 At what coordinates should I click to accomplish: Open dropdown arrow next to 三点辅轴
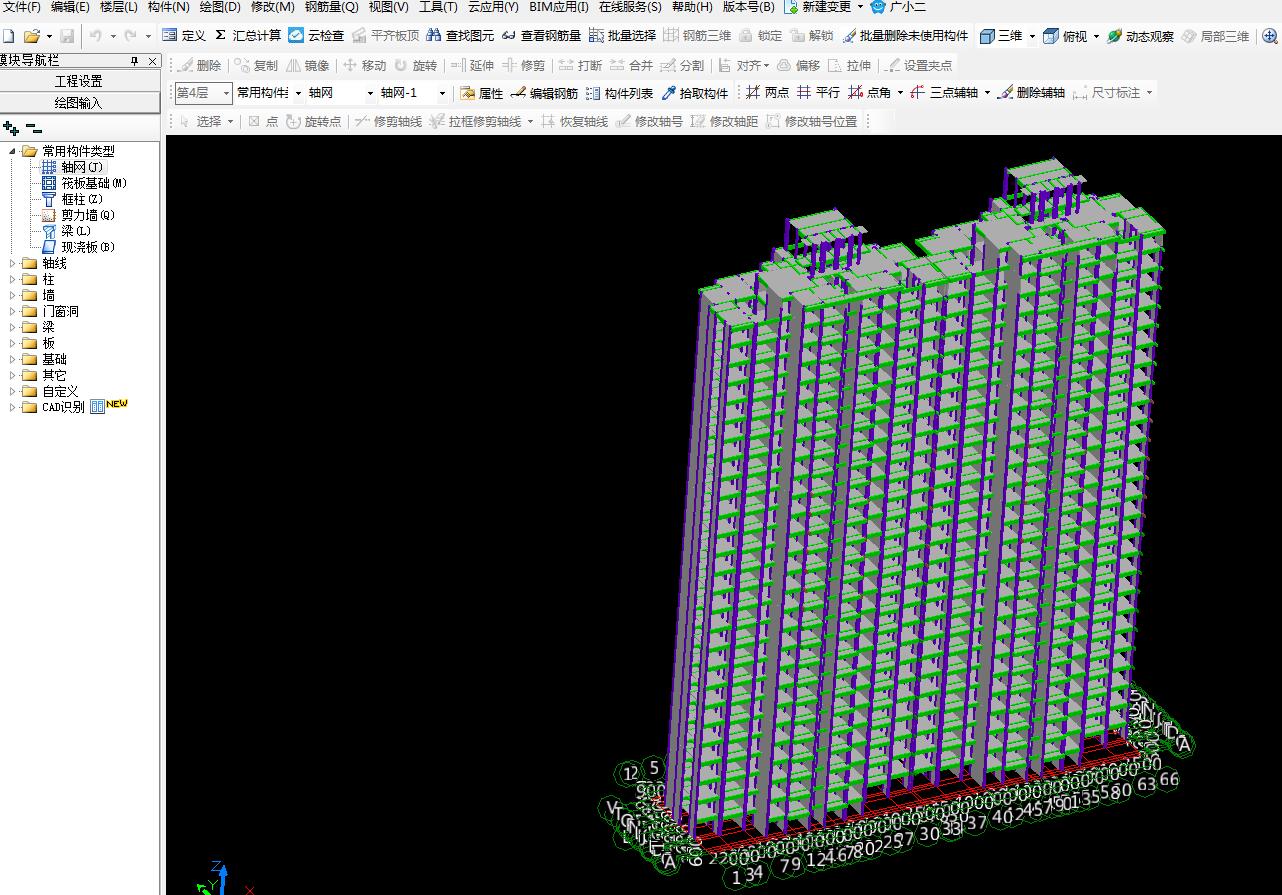[987, 93]
